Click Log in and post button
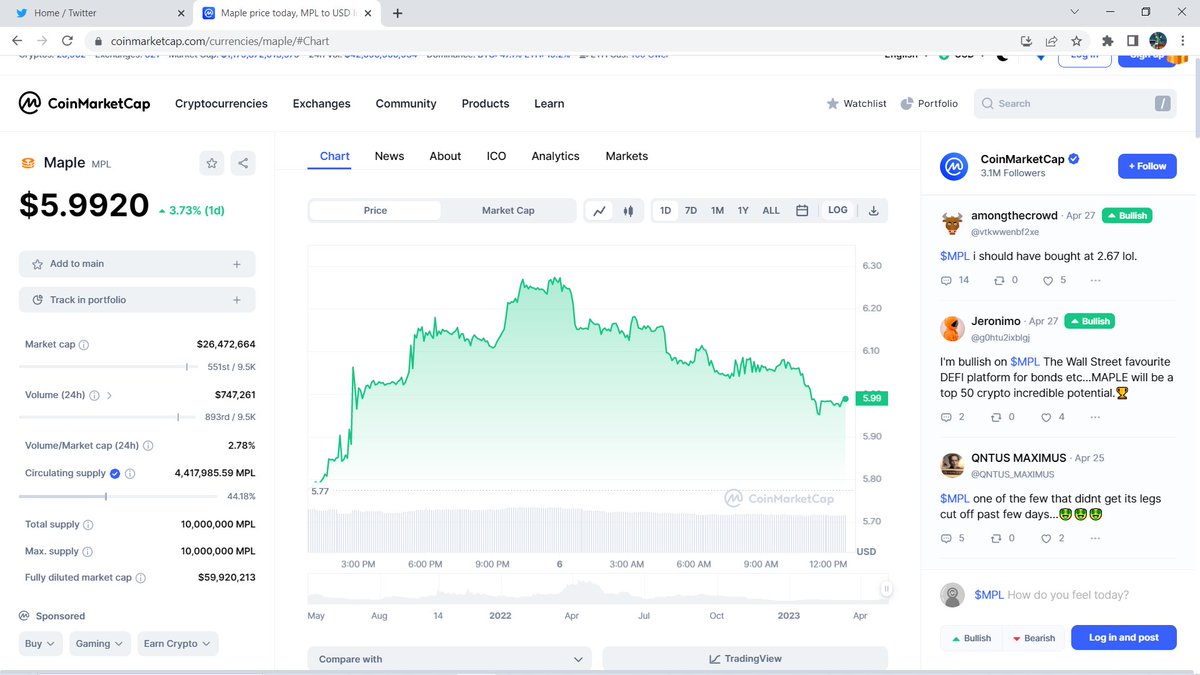This screenshot has height=675, width=1200. (x=1124, y=637)
